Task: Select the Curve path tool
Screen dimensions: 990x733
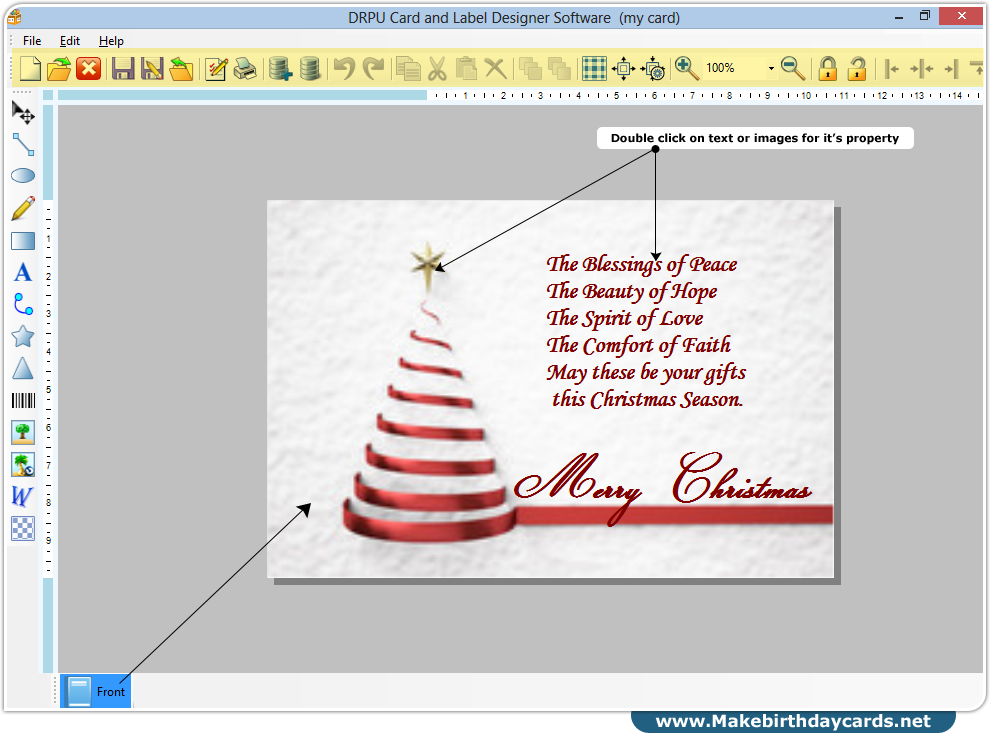Action: [x=23, y=304]
